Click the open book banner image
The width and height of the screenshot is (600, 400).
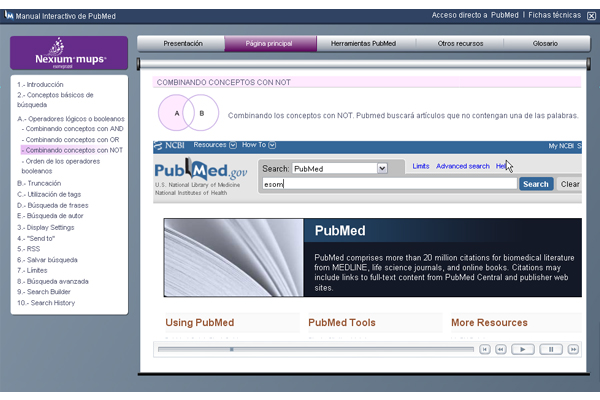(233, 258)
